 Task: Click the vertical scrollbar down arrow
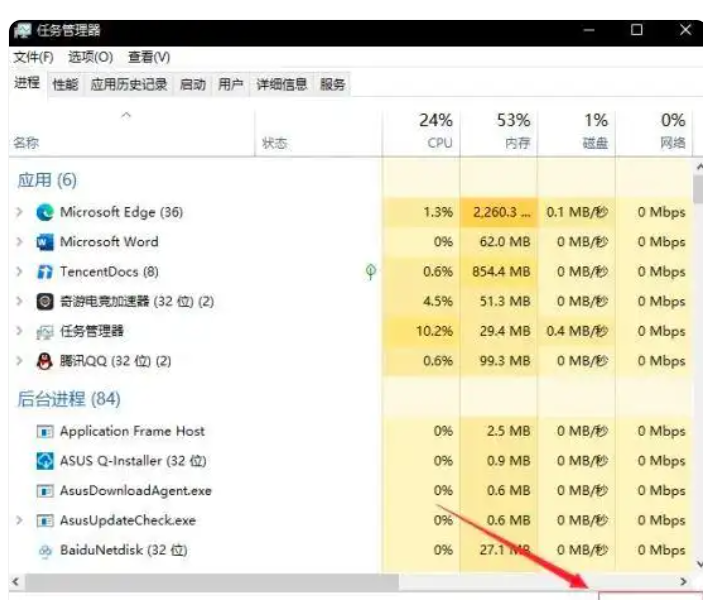pyautogui.click(x=698, y=563)
